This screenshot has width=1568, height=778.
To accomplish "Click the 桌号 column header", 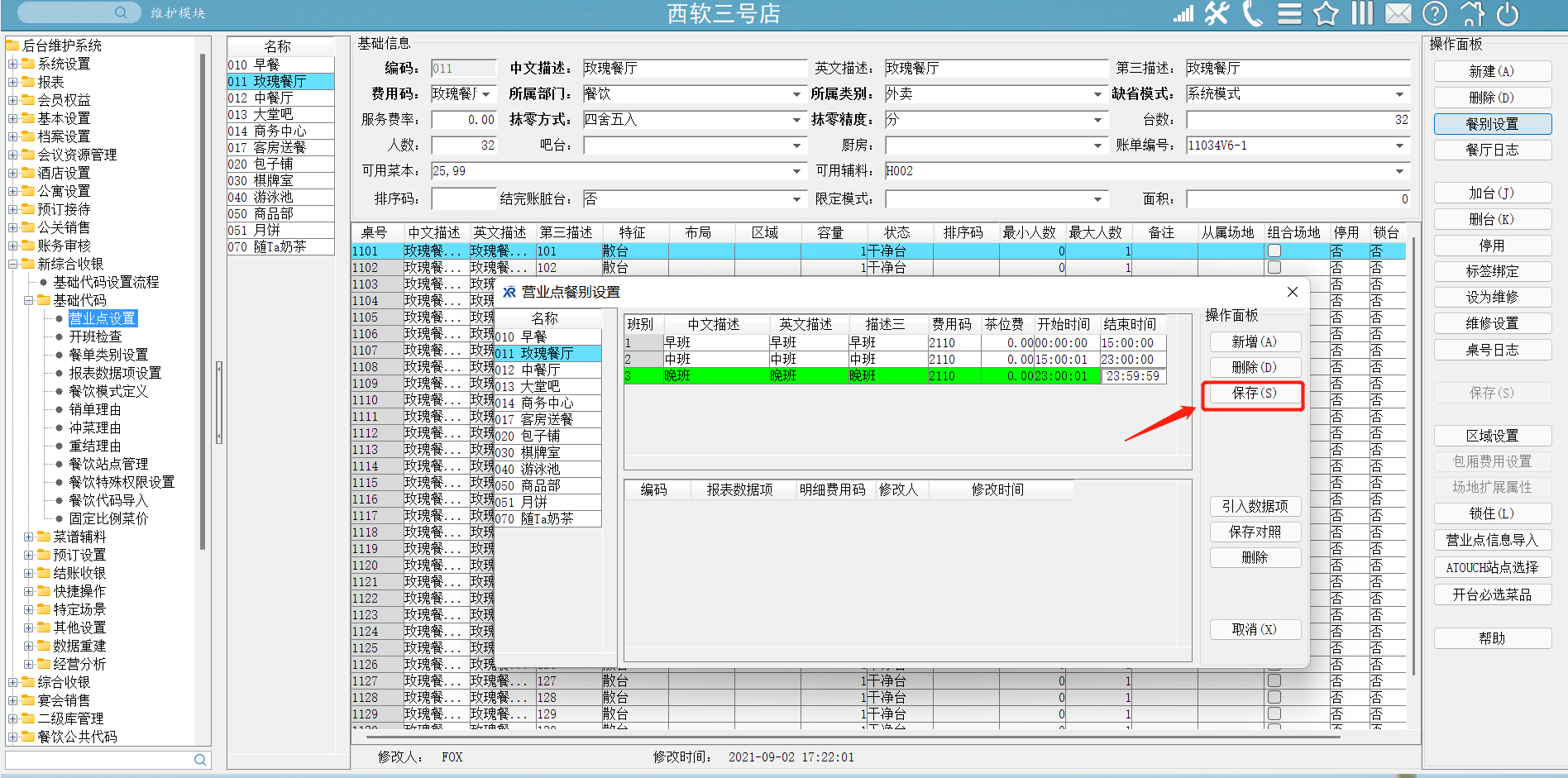I will coord(374,233).
